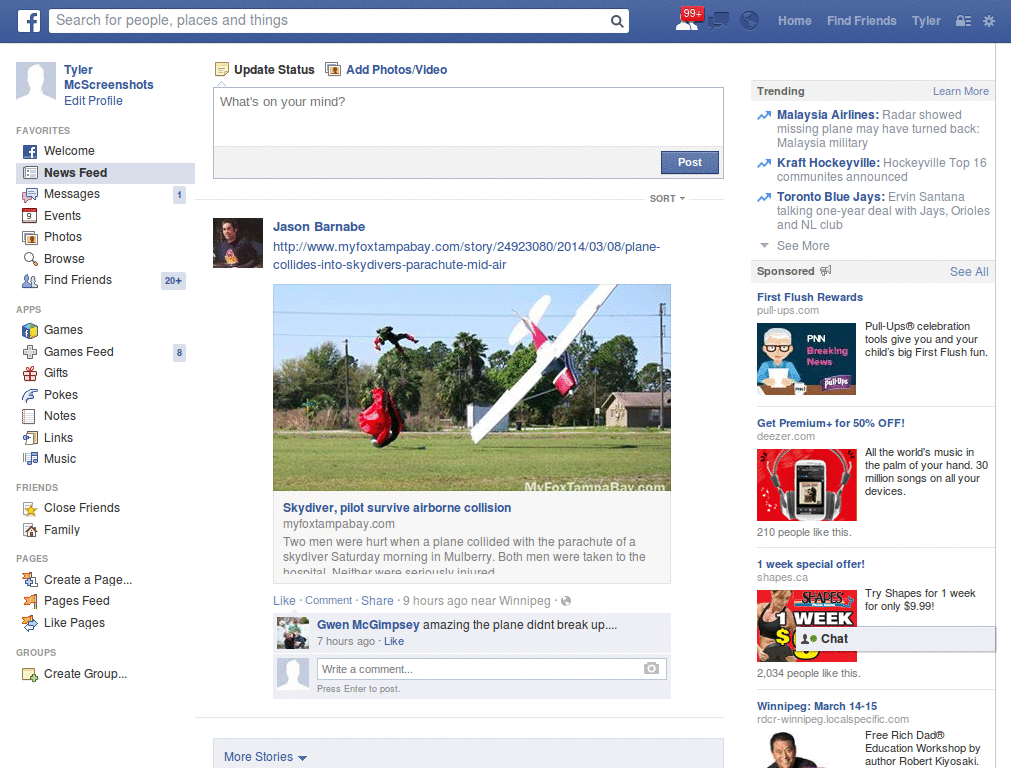Click the Family house icon
The width and height of the screenshot is (1024, 768).
pyautogui.click(x=30, y=530)
